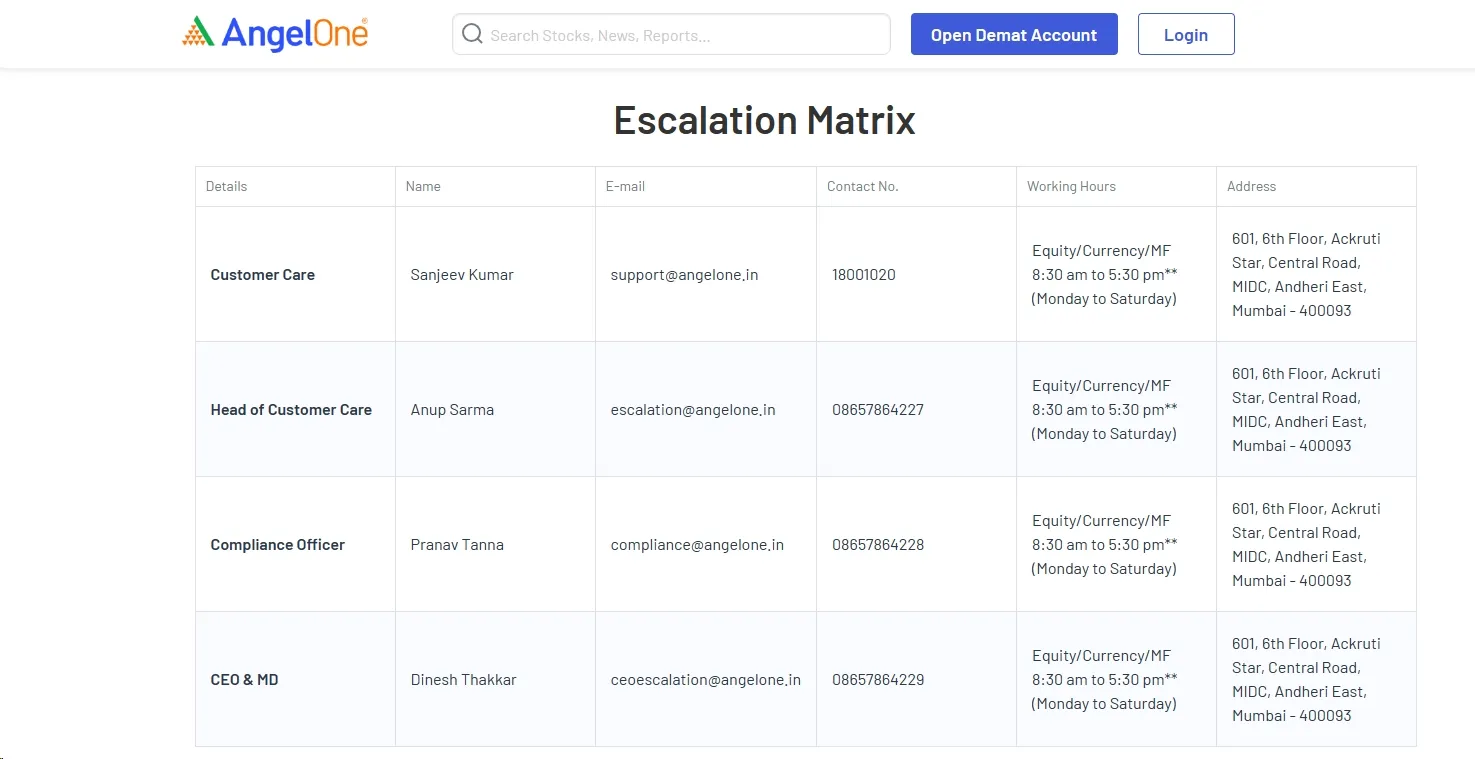Click compliance@angelone.in email
The image size is (1475, 759).
pyautogui.click(x=697, y=545)
